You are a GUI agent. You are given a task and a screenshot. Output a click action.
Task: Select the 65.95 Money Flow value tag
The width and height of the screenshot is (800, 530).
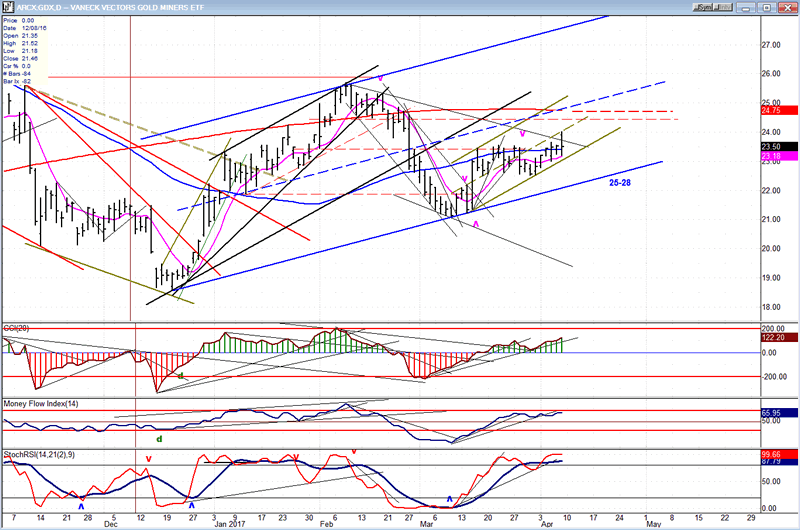pos(776,412)
